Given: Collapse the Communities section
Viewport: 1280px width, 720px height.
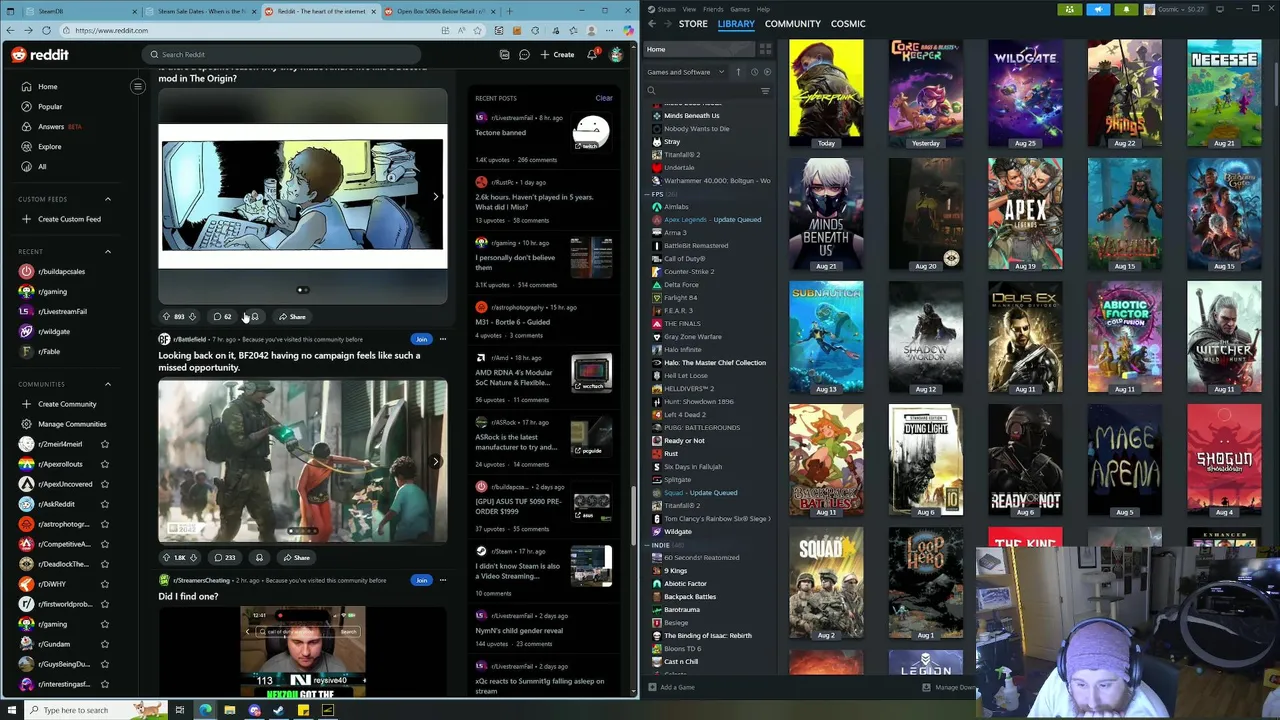Looking at the screenshot, I should [x=108, y=384].
